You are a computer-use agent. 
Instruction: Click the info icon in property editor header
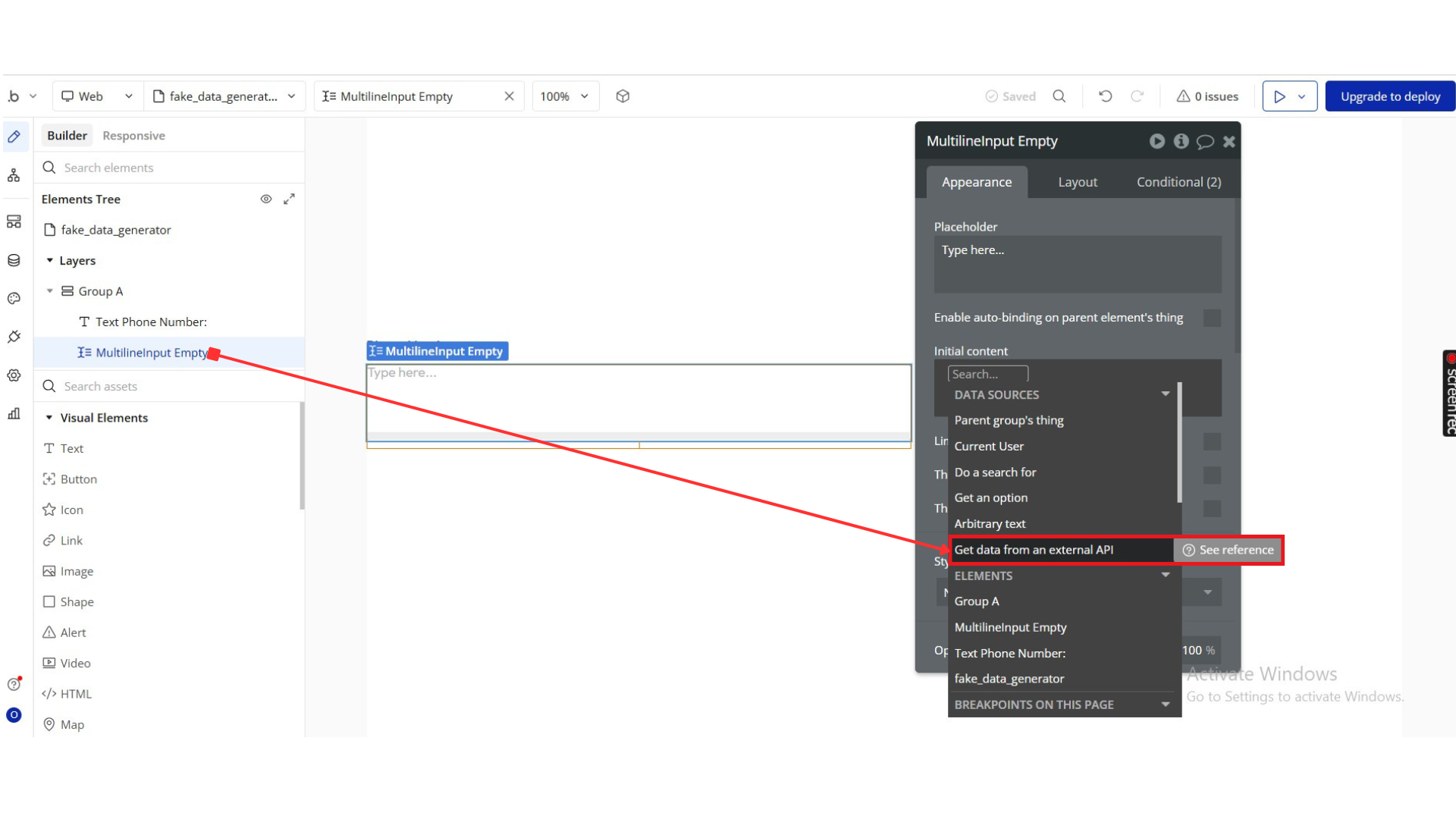pos(1181,141)
